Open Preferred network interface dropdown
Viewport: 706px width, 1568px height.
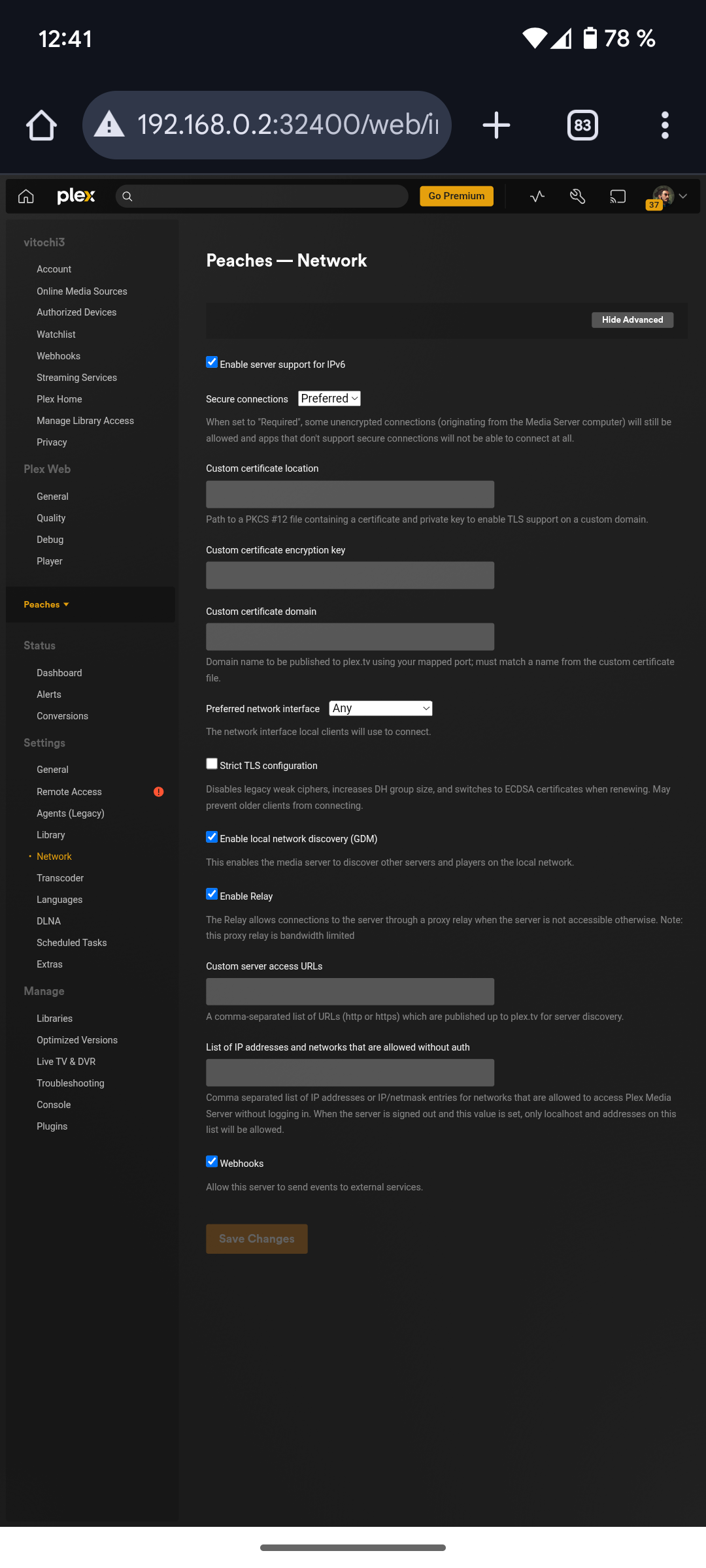(x=380, y=709)
